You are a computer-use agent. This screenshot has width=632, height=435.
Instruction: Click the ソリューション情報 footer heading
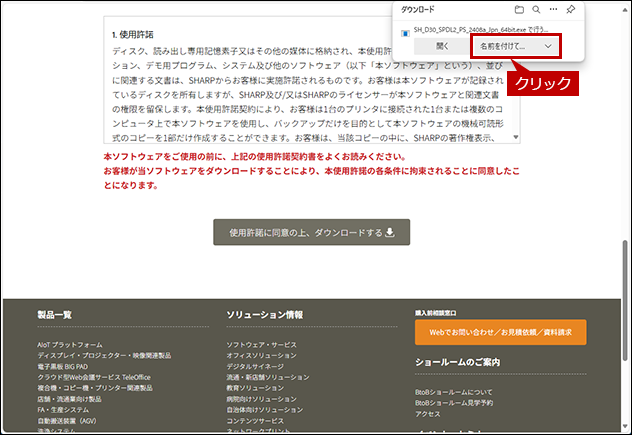point(265,315)
